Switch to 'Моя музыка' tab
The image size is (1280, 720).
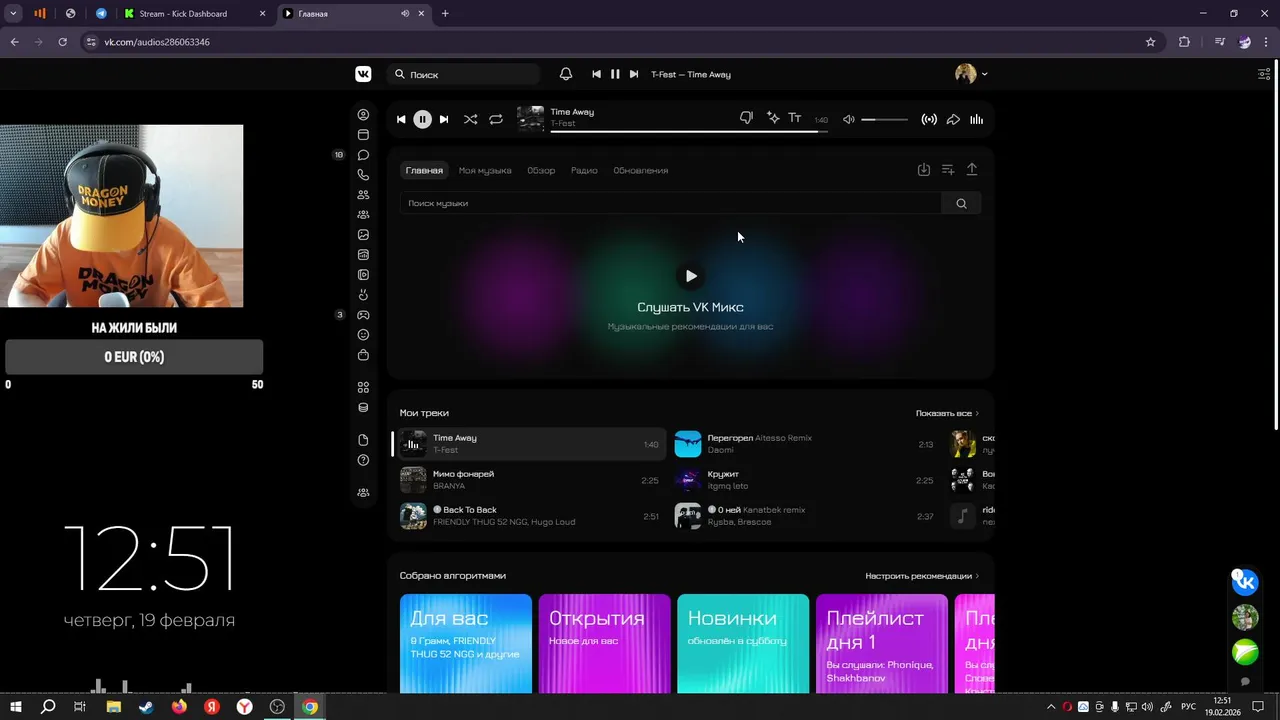point(485,170)
